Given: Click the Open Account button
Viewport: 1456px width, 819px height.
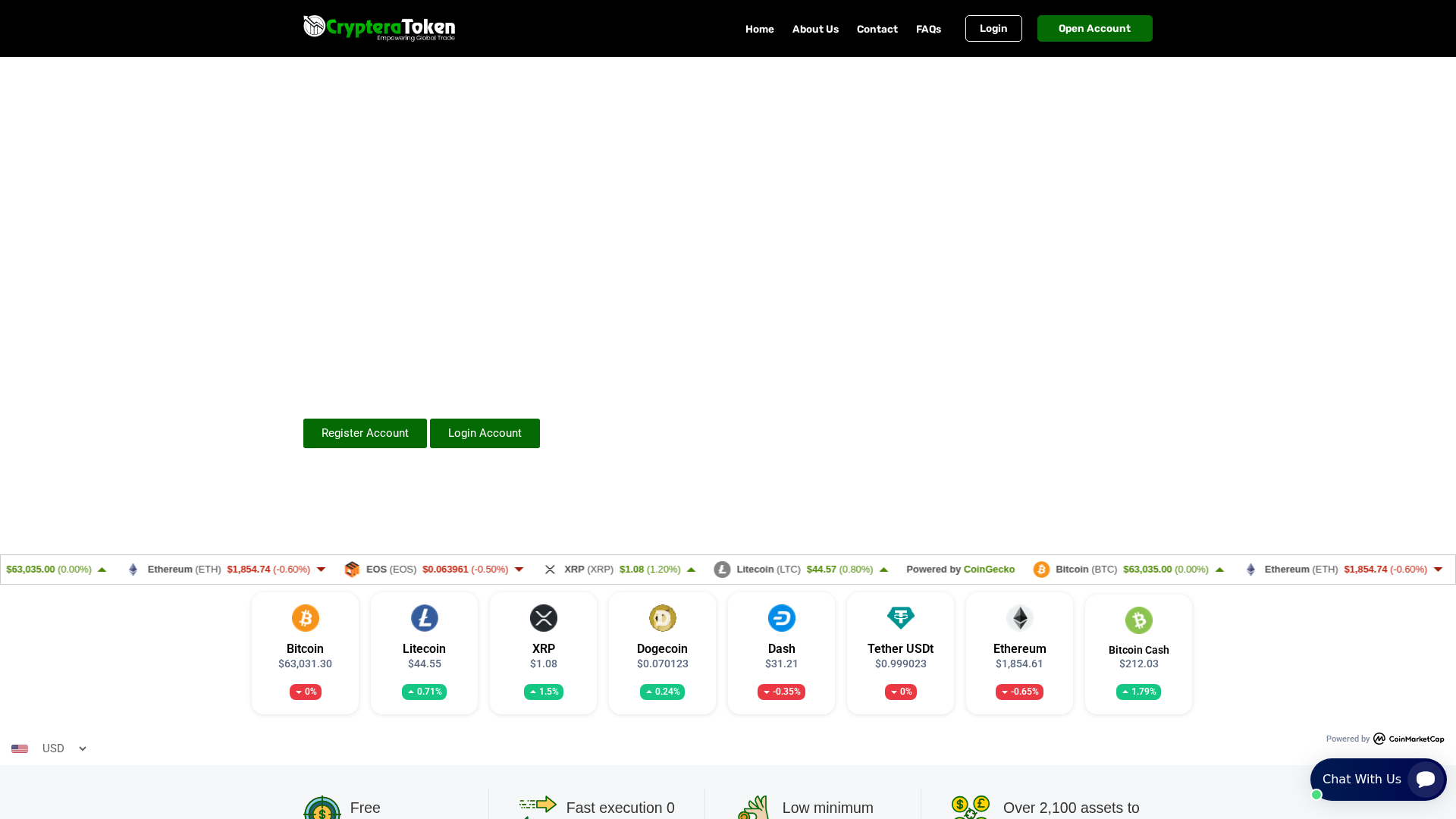Looking at the screenshot, I should [x=1095, y=29].
